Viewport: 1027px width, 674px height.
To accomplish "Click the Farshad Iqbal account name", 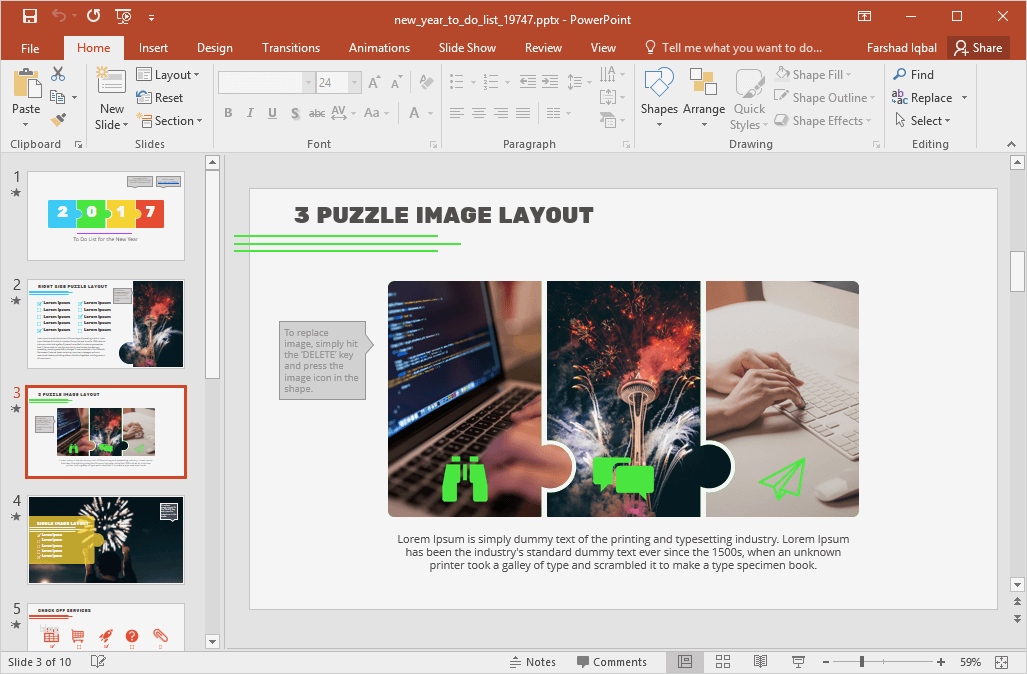I will (901, 48).
